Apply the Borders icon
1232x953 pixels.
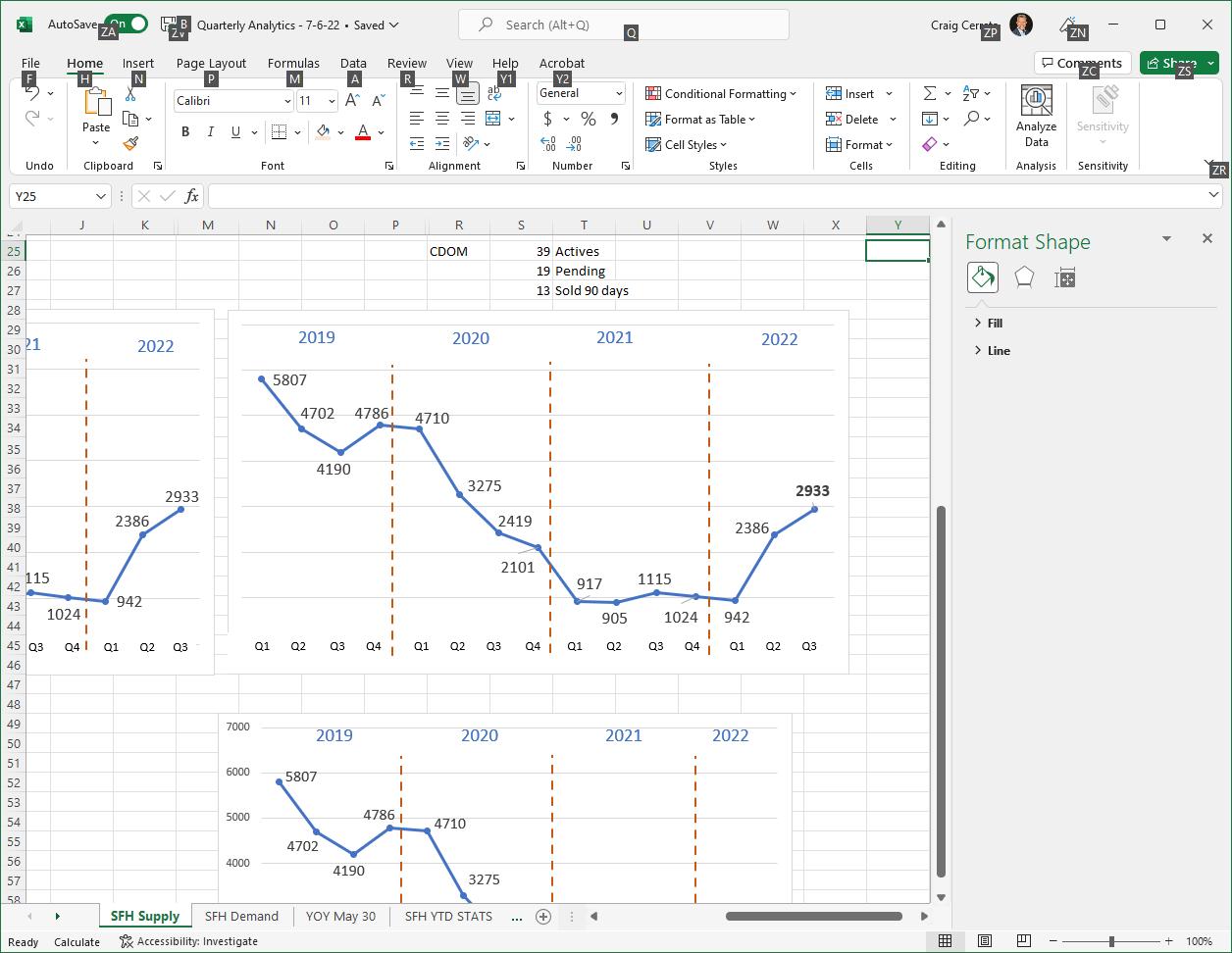tap(279, 131)
